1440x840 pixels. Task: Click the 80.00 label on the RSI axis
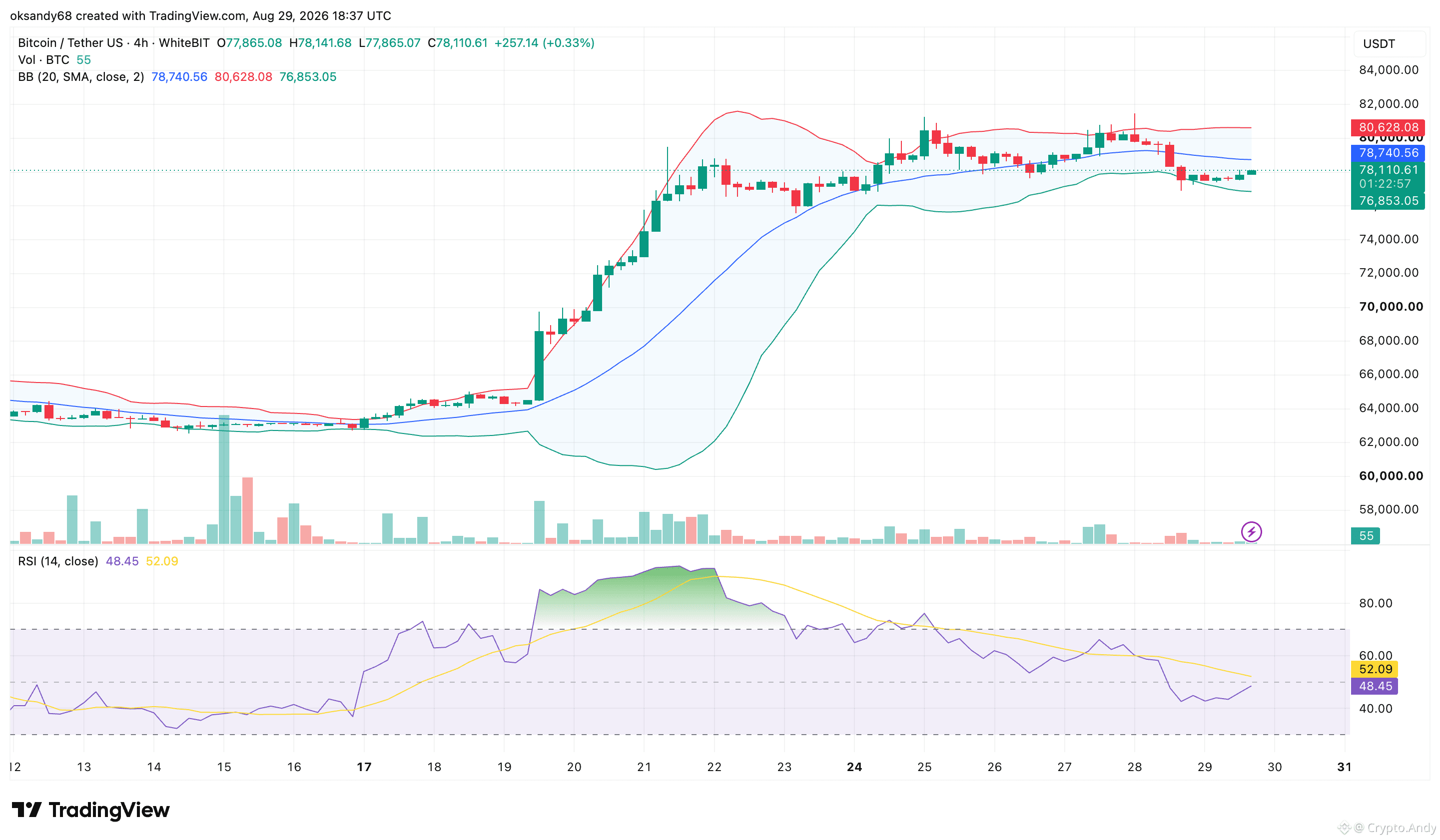[1376, 604]
